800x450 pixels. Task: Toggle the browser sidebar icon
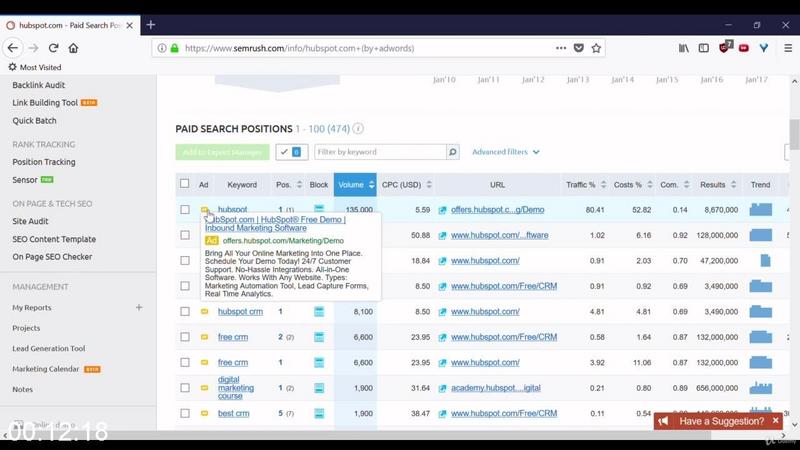pyautogui.click(x=704, y=48)
